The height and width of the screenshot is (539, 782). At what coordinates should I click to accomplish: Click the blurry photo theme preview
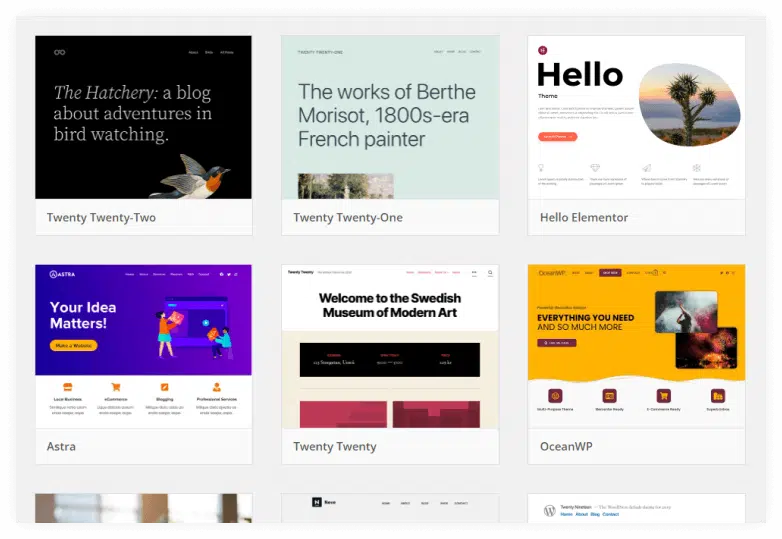(x=144, y=508)
